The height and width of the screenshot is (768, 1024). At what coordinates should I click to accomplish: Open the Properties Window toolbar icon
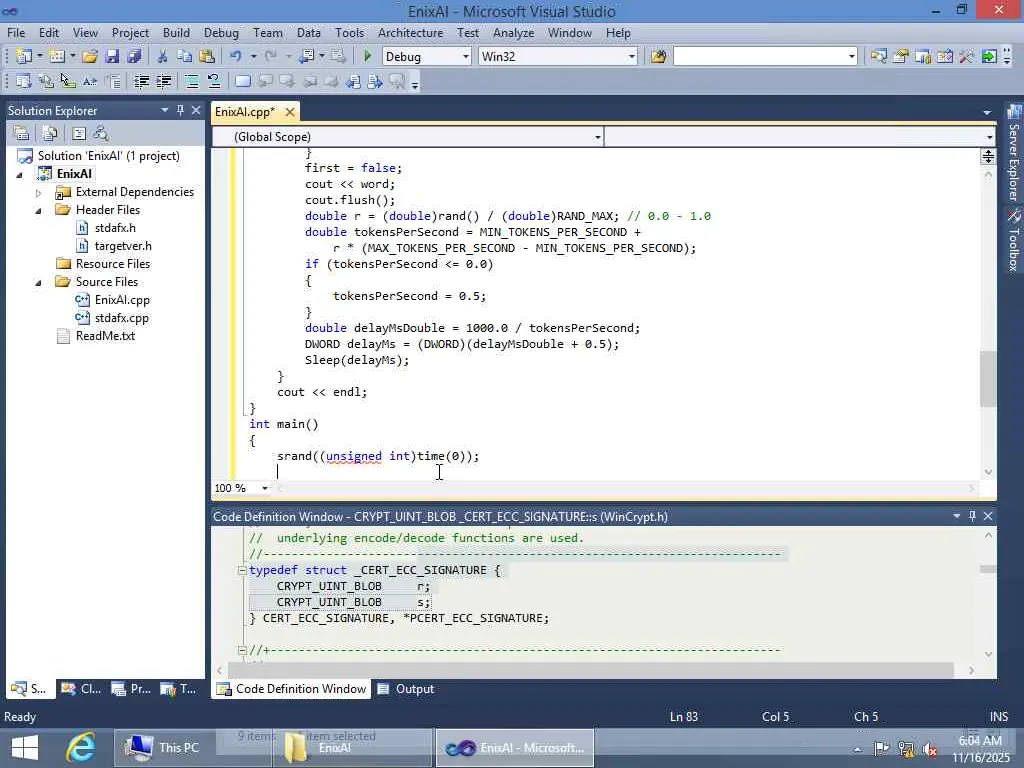pyautogui.click(x=901, y=56)
